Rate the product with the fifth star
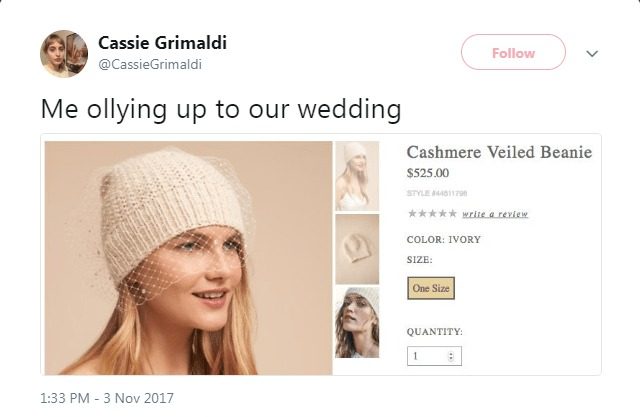The image size is (640, 417). pos(452,213)
